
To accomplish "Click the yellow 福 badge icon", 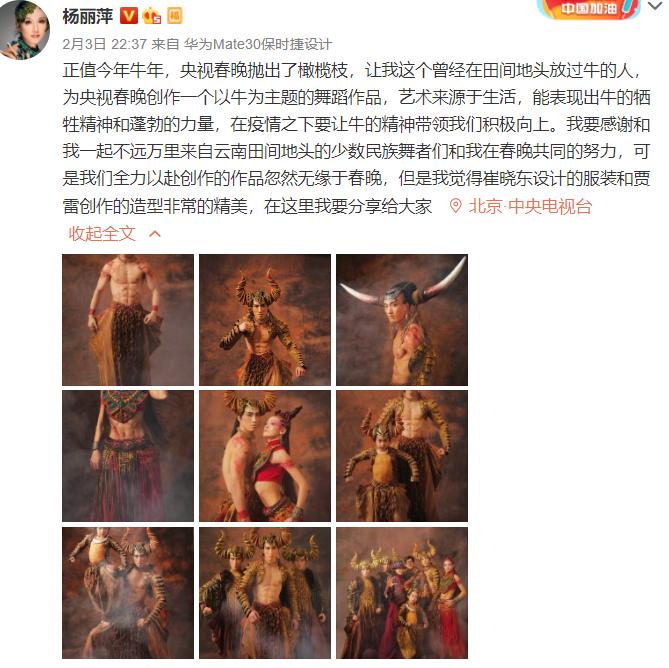I will tap(174, 16).
